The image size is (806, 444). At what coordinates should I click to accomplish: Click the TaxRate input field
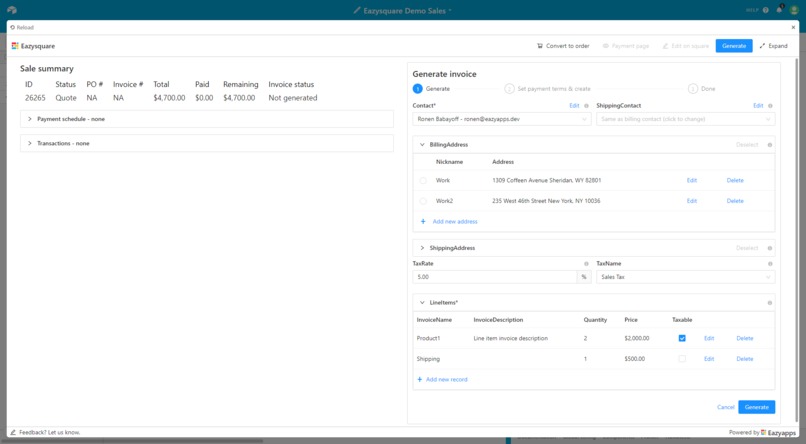494,277
